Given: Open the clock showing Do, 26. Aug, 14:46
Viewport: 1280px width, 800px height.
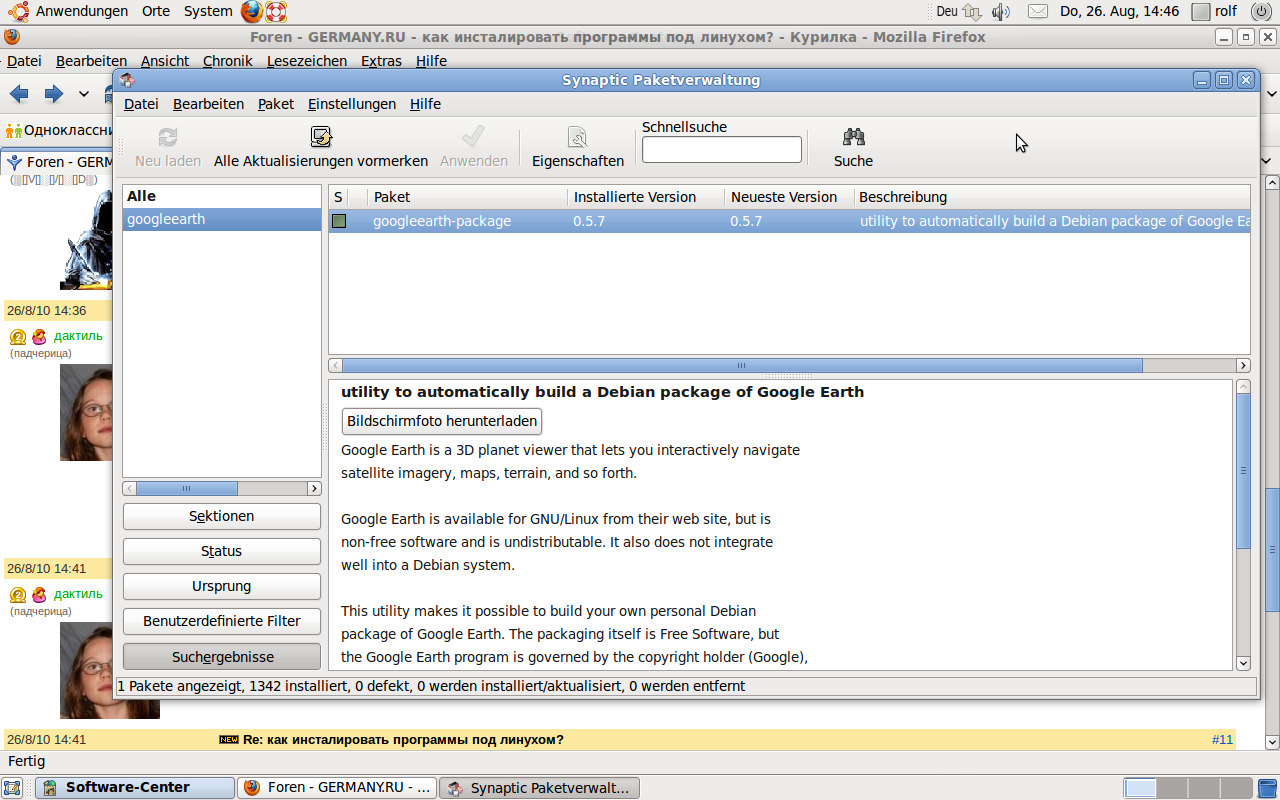Looking at the screenshot, I should (1119, 12).
